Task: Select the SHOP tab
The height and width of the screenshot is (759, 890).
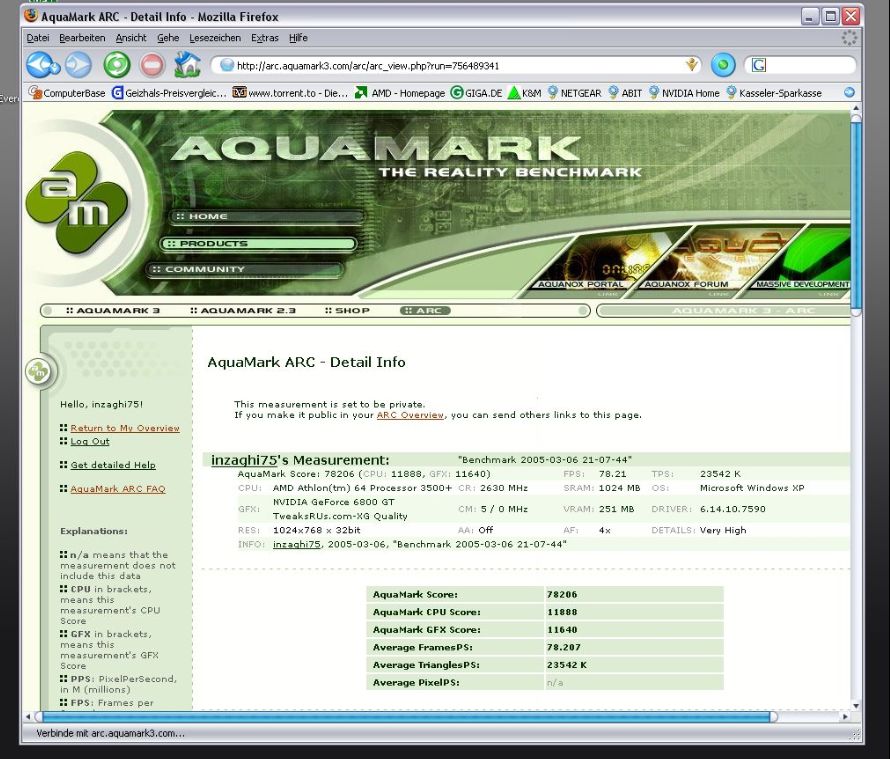Action: [x=347, y=311]
